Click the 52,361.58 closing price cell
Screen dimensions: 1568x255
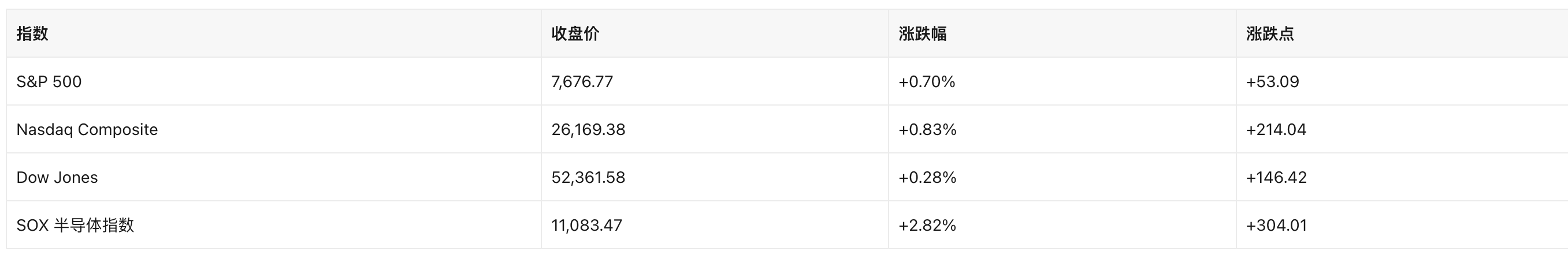click(715, 177)
